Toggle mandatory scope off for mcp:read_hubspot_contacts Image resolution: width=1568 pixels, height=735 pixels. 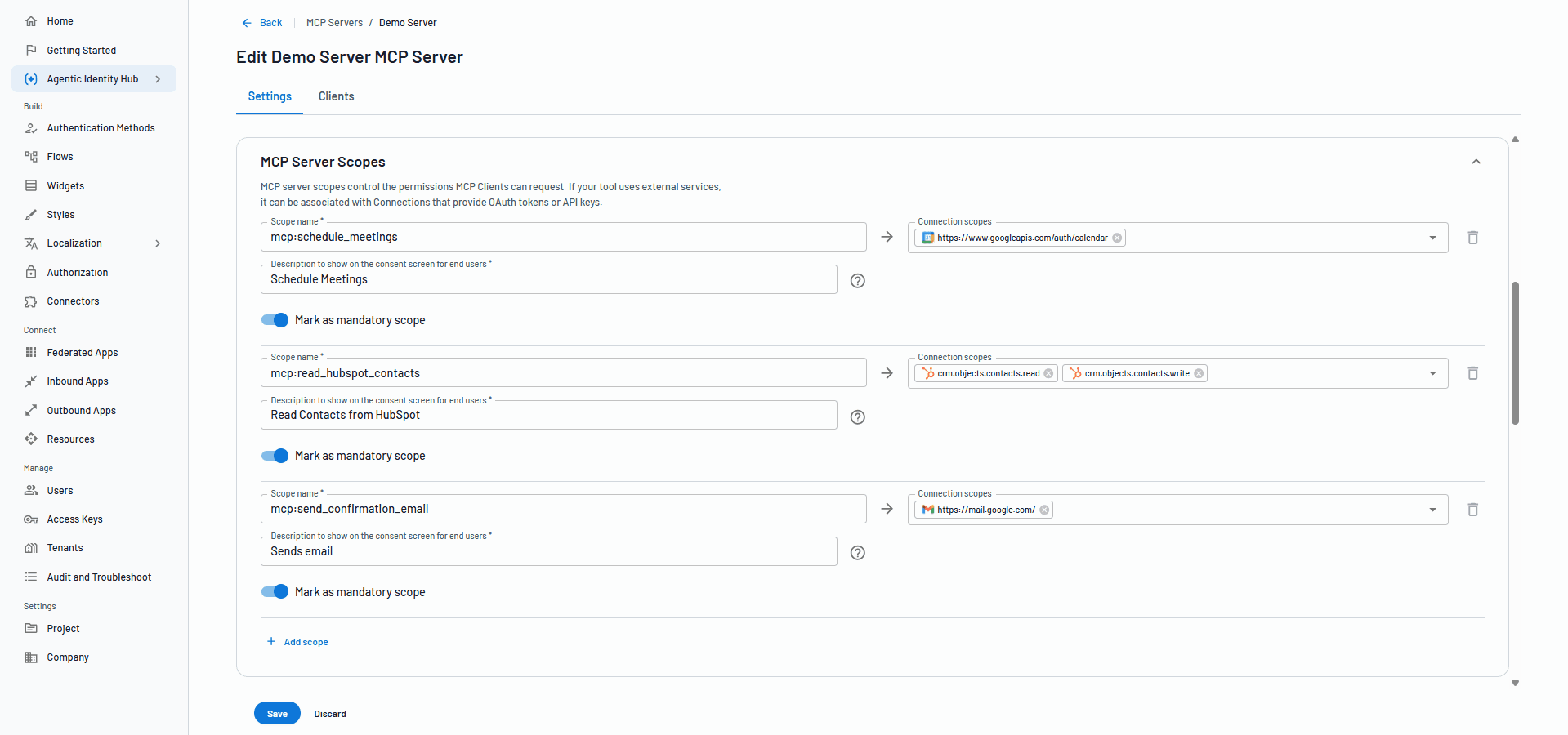pyautogui.click(x=275, y=456)
